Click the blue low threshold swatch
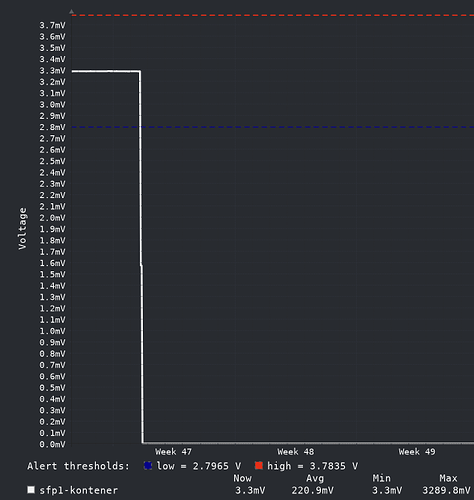Image resolution: width=474 pixels, height=500 pixels. [148, 465]
